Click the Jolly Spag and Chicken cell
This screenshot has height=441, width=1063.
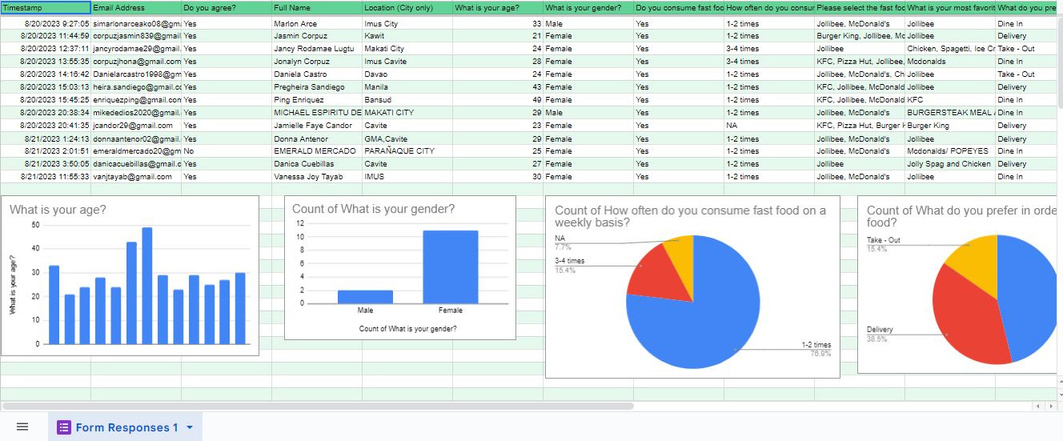click(x=950, y=163)
